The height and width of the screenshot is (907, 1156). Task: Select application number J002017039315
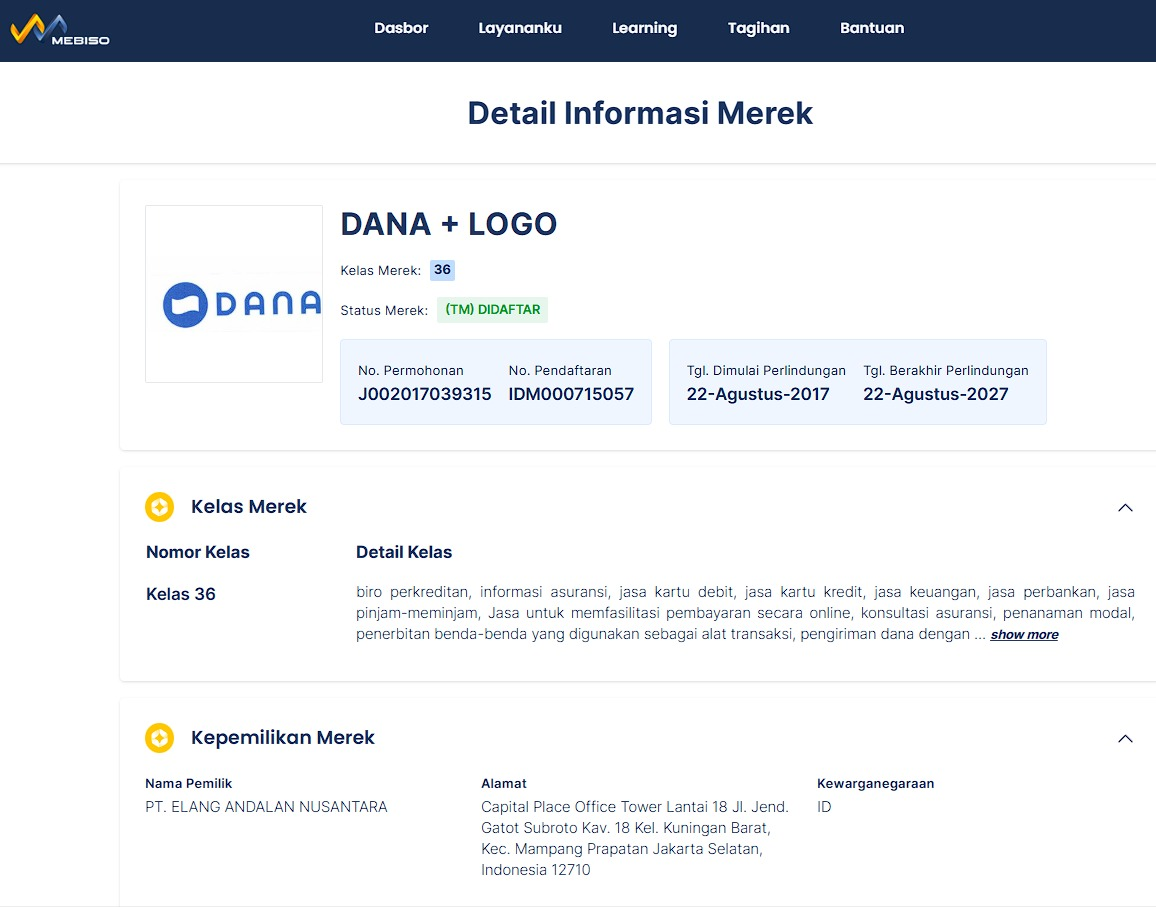click(425, 394)
